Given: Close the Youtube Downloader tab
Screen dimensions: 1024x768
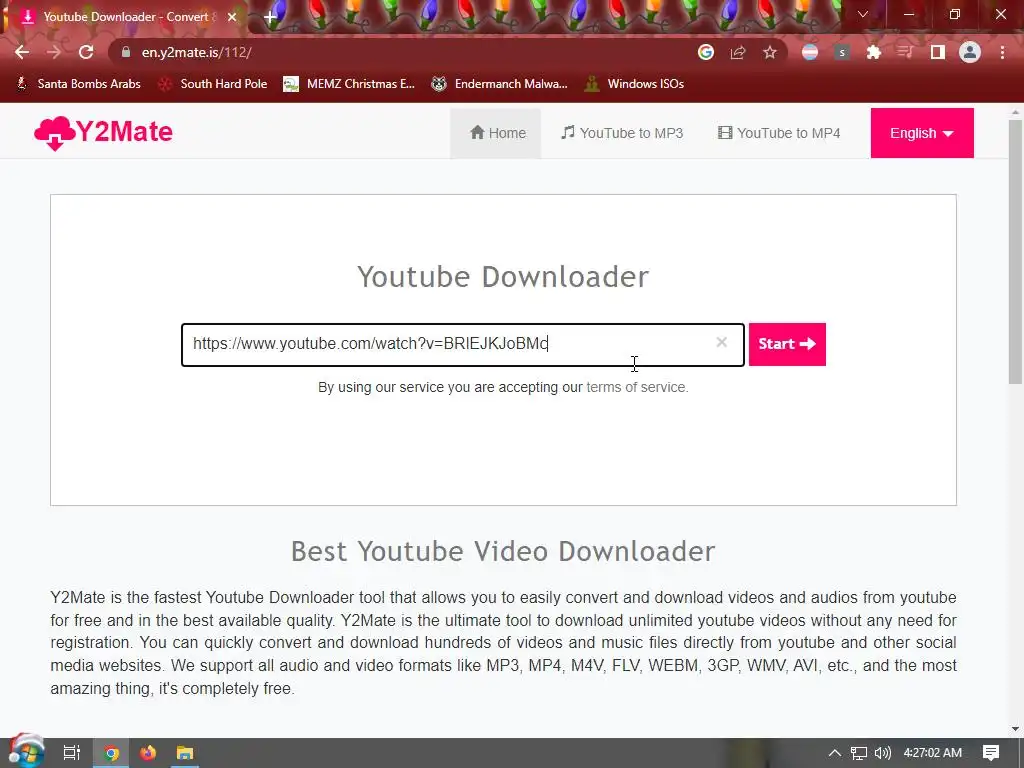Looking at the screenshot, I should (232, 17).
